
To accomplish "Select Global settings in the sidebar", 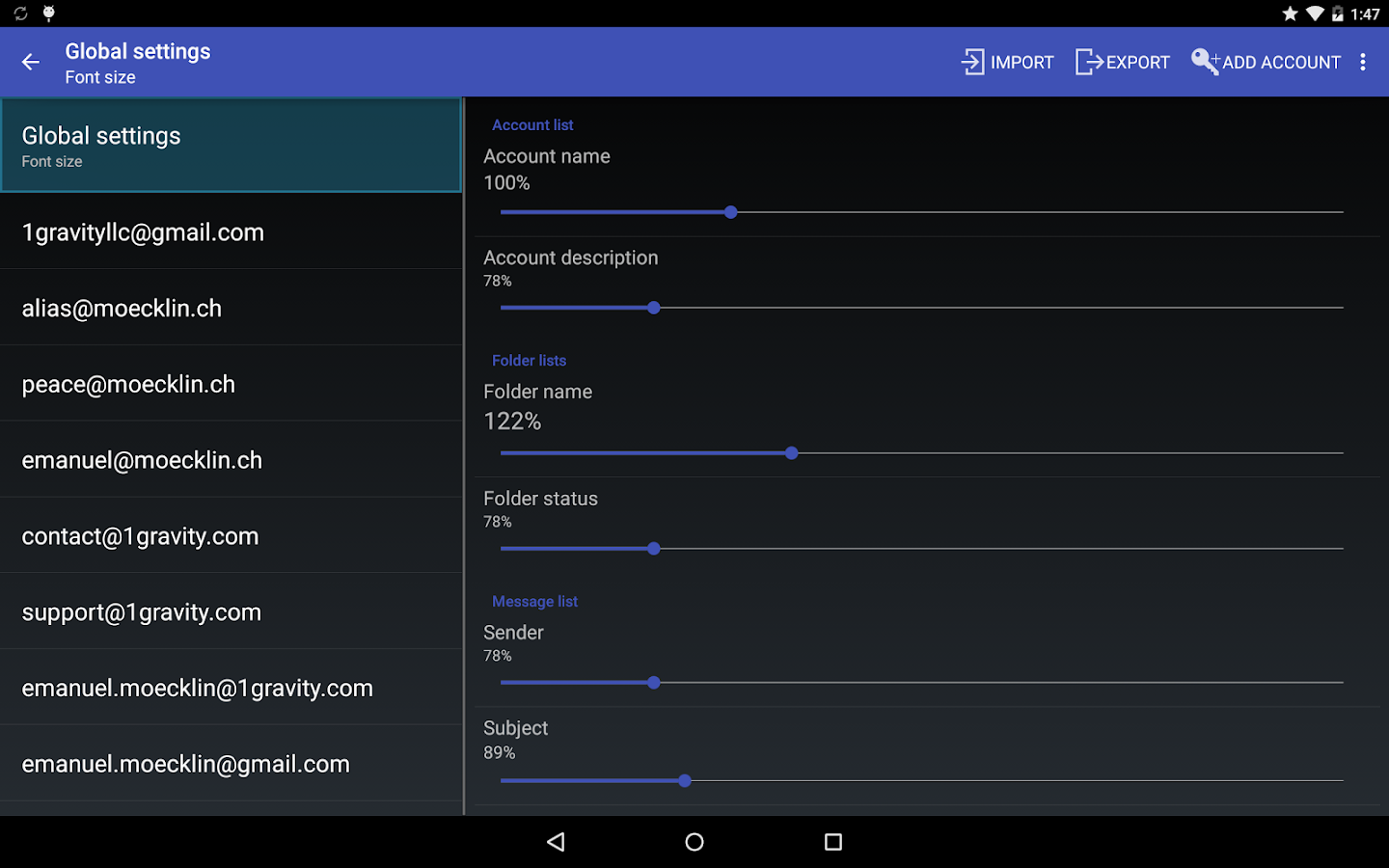I will click(231, 146).
